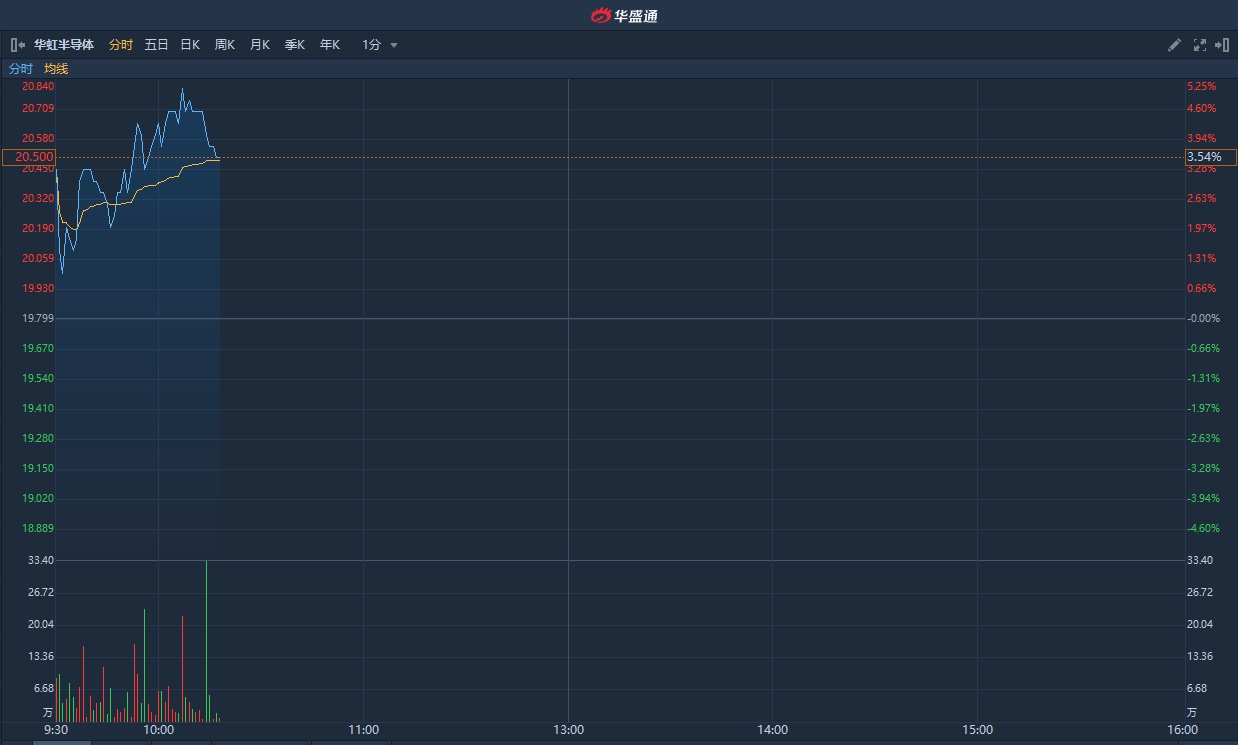Image resolution: width=1238 pixels, height=745 pixels.
Task: Select the 分时 intraday tab
Action: click(121, 45)
